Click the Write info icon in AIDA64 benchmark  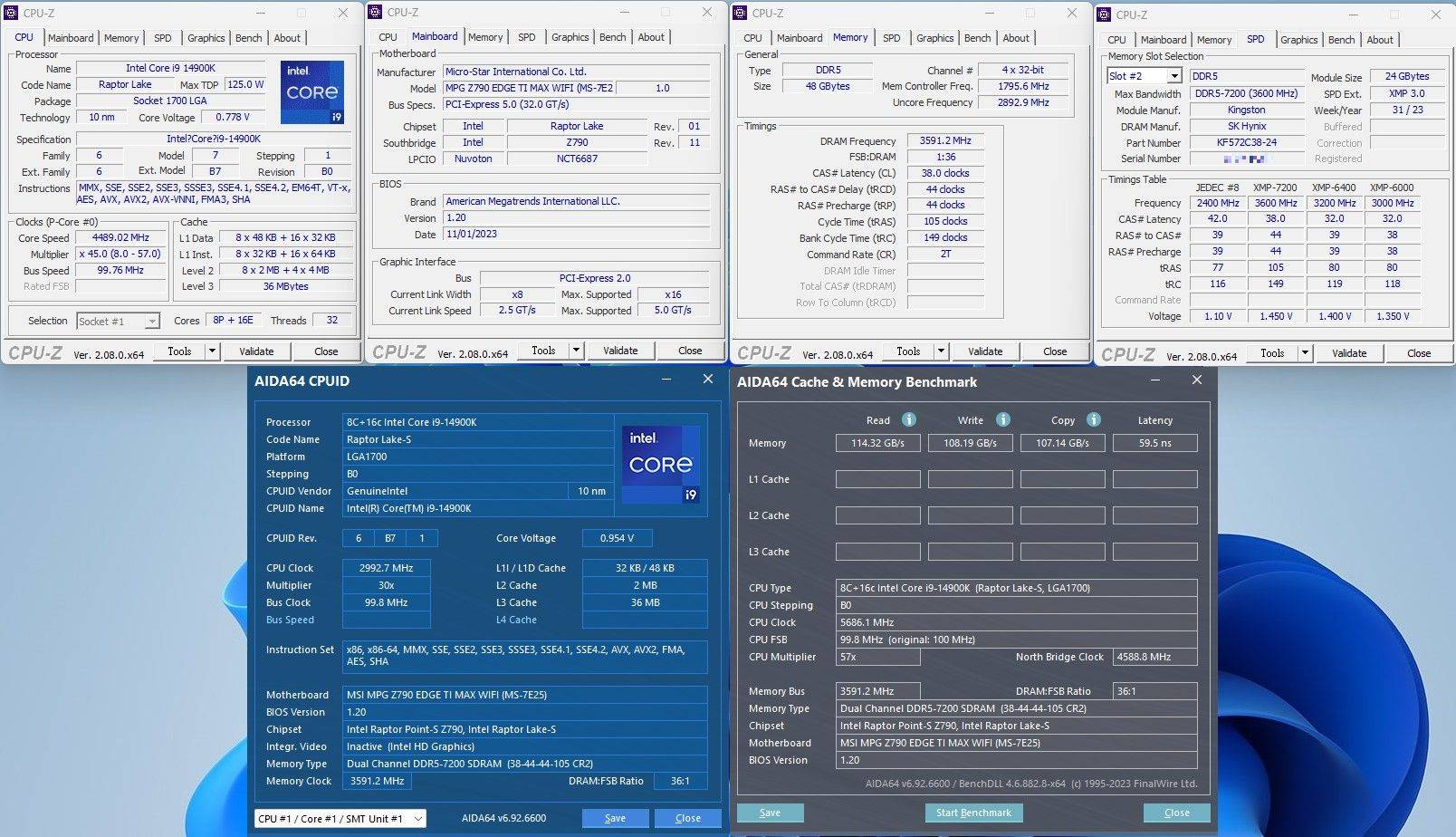1002,419
